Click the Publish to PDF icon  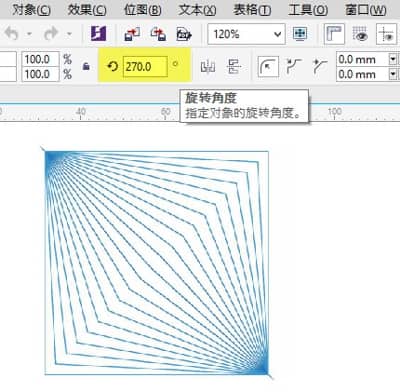pos(184,34)
